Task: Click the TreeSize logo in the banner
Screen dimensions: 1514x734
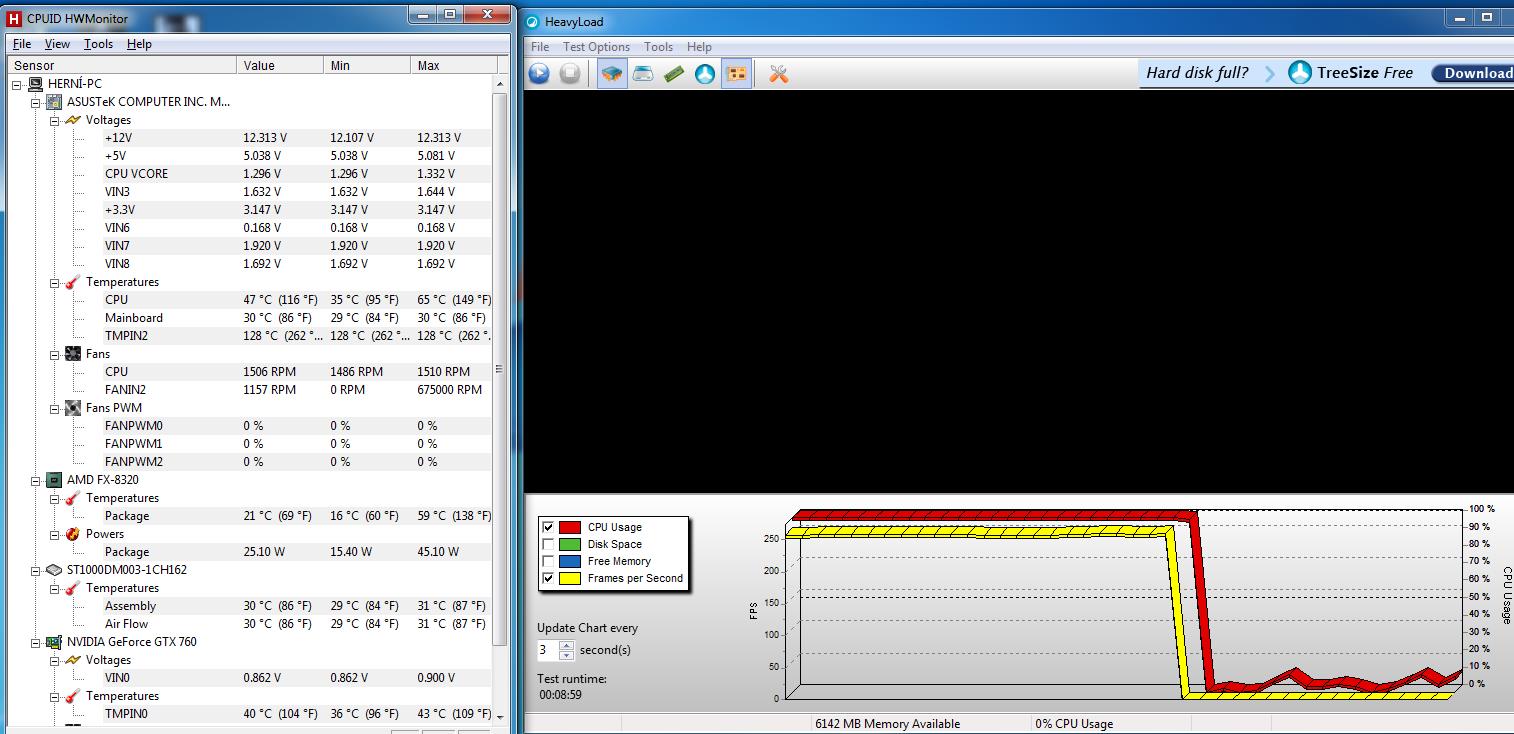Action: [1300, 72]
